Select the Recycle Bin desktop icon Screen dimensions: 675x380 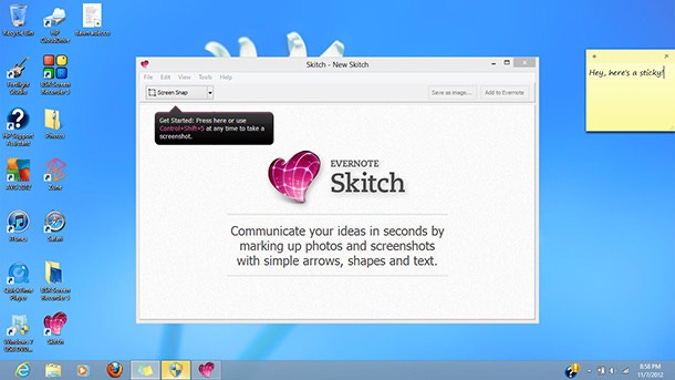click(x=18, y=20)
